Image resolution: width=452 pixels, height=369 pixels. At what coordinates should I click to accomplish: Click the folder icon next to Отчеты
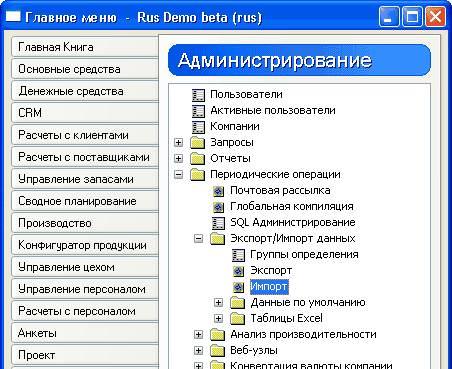(x=197, y=159)
